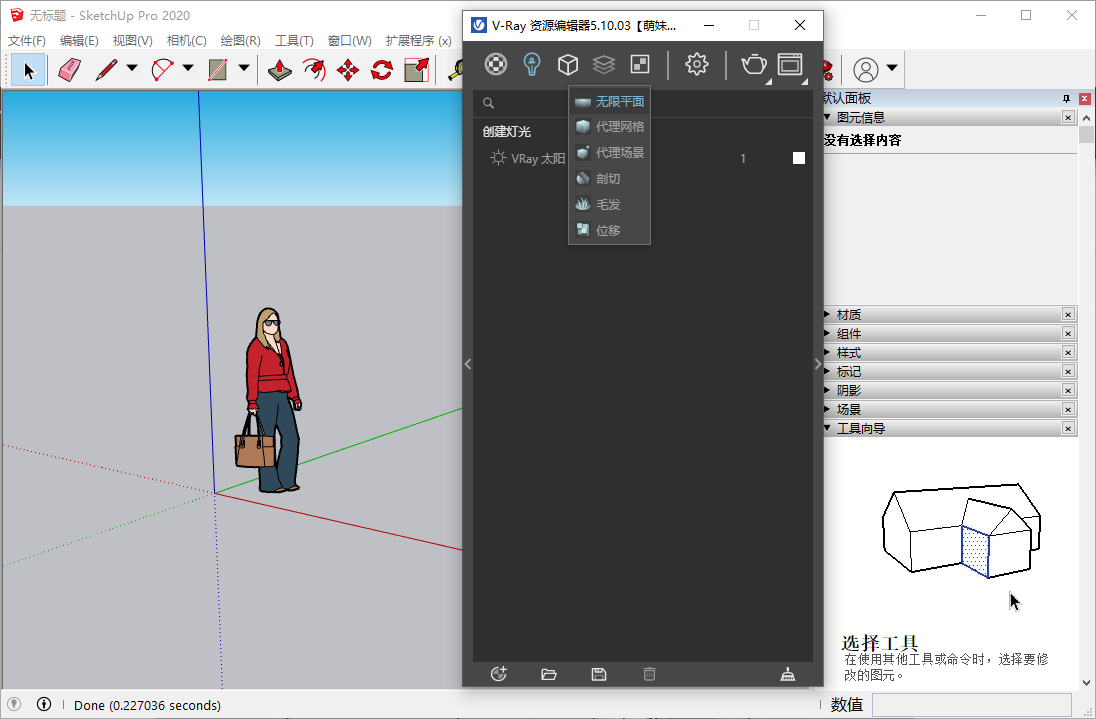Select the Select arrow tool
The height and width of the screenshot is (719, 1096).
27,69
